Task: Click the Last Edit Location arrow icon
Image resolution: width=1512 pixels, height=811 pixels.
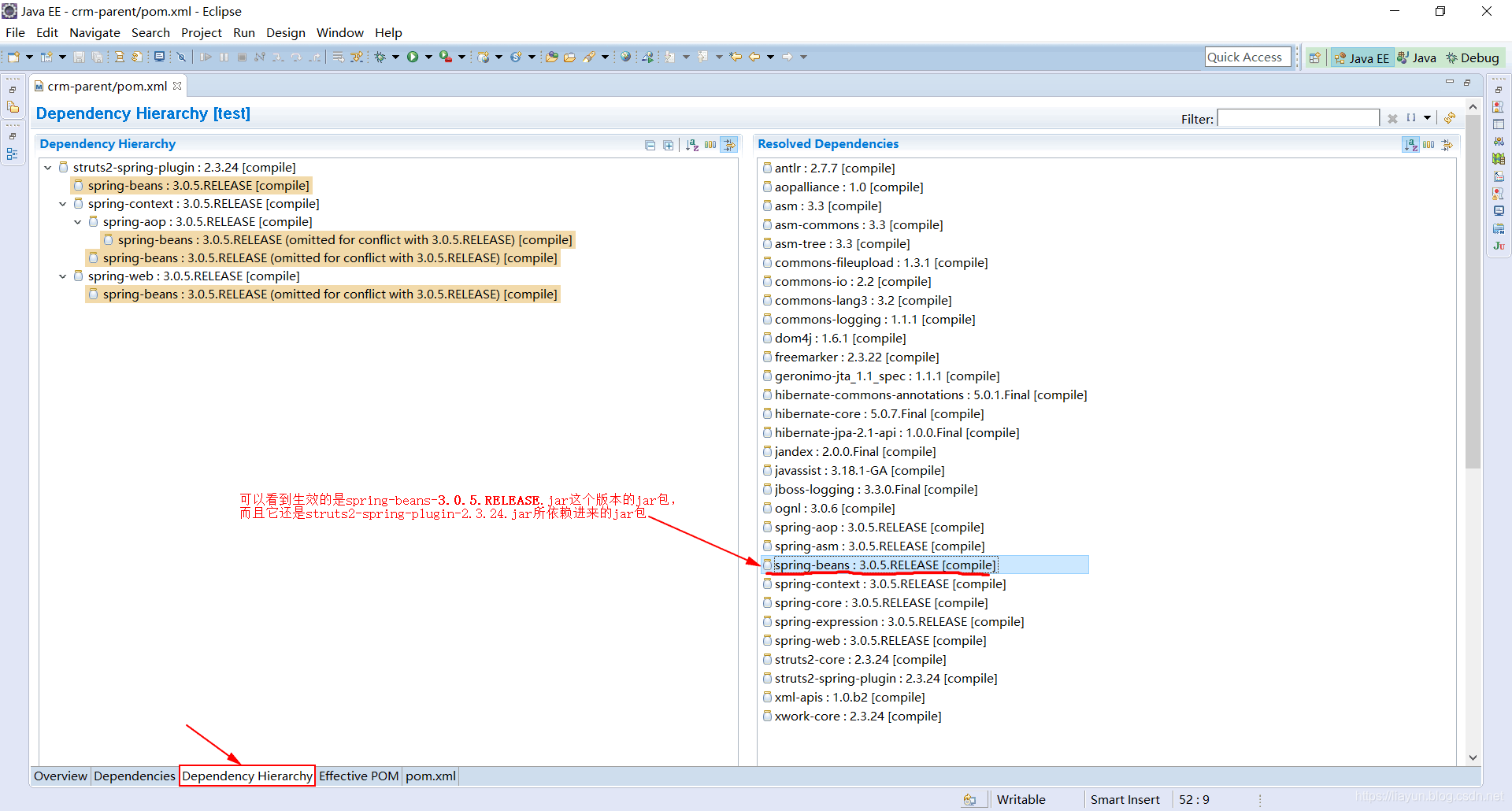Action: 736,57
